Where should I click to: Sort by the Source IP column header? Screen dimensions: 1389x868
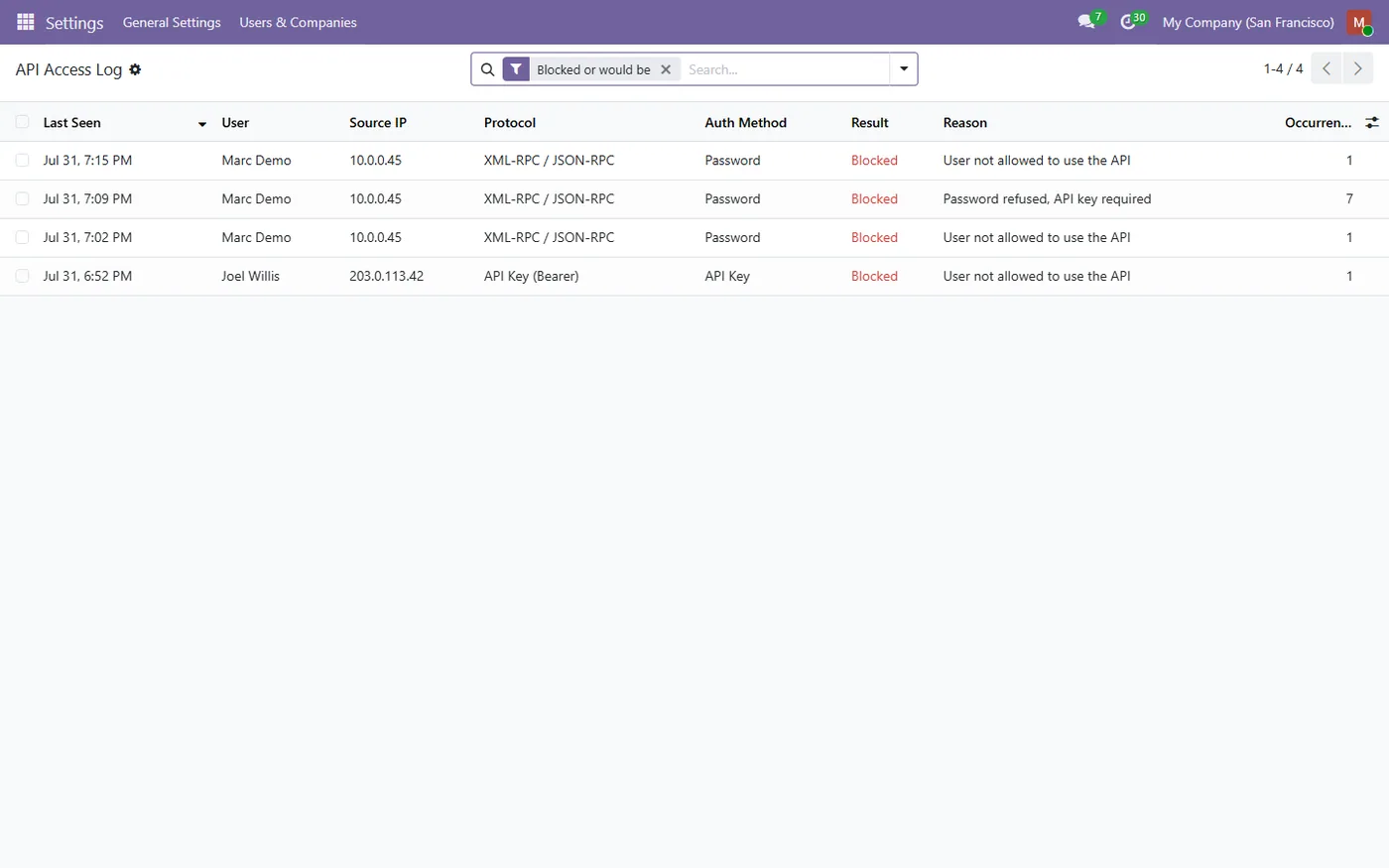point(378,123)
